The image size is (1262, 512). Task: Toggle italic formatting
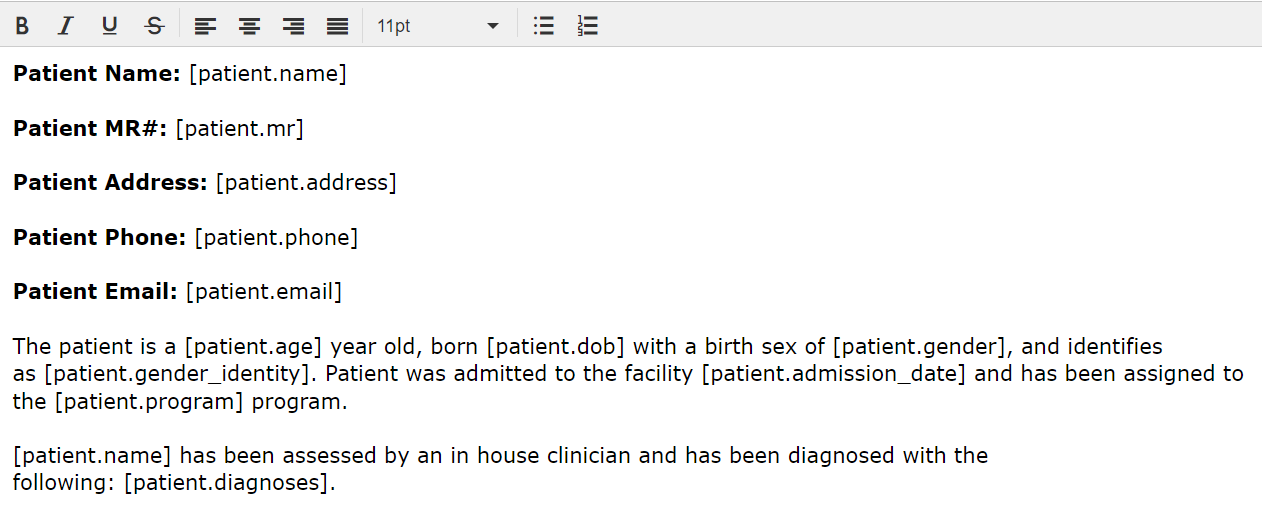[x=66, y=26]
